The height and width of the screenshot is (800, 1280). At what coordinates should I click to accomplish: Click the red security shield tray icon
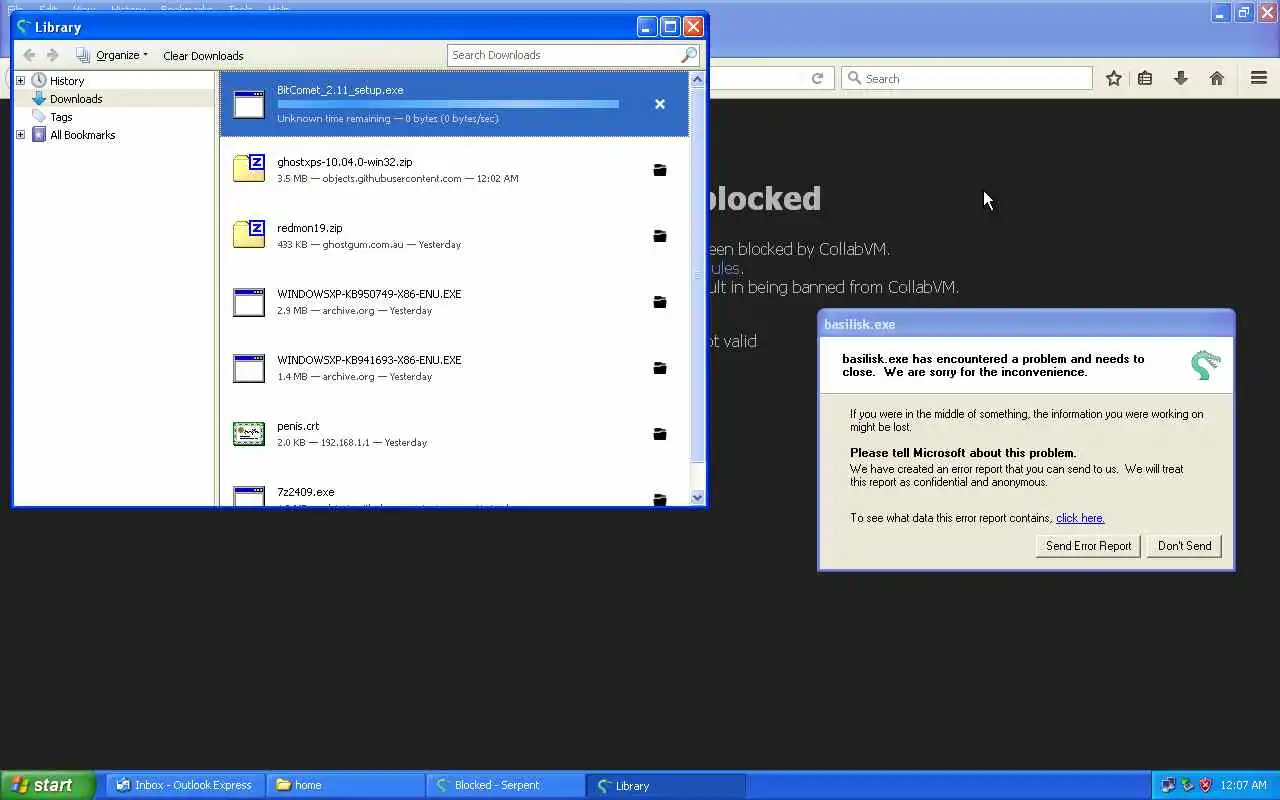click(1205, 785)
